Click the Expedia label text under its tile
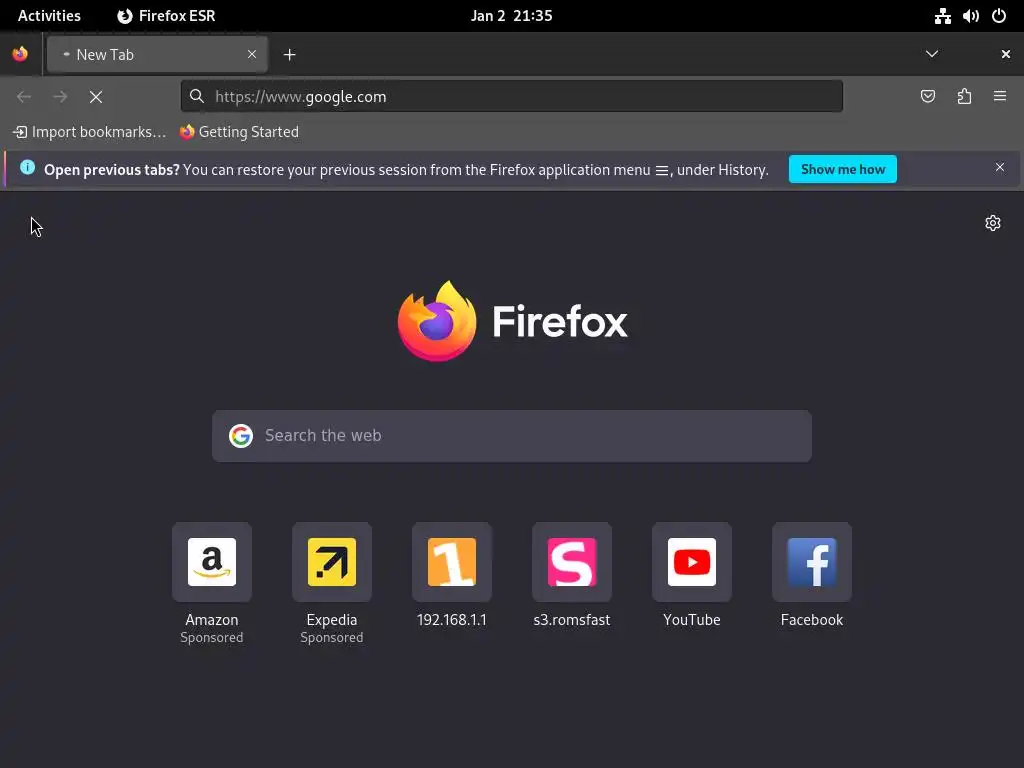 [332, 620]
